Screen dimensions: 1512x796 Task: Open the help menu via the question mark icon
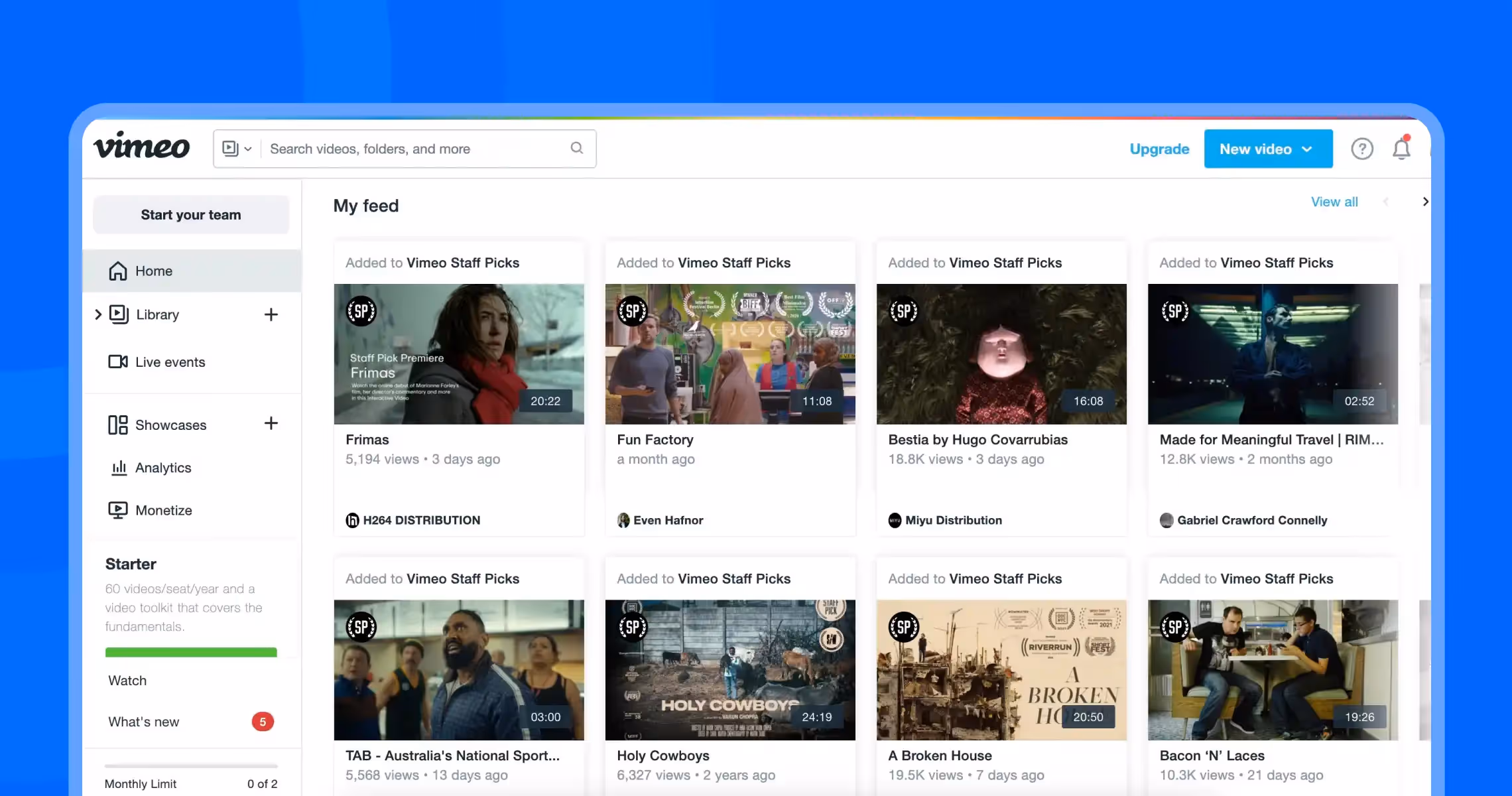1362,148
